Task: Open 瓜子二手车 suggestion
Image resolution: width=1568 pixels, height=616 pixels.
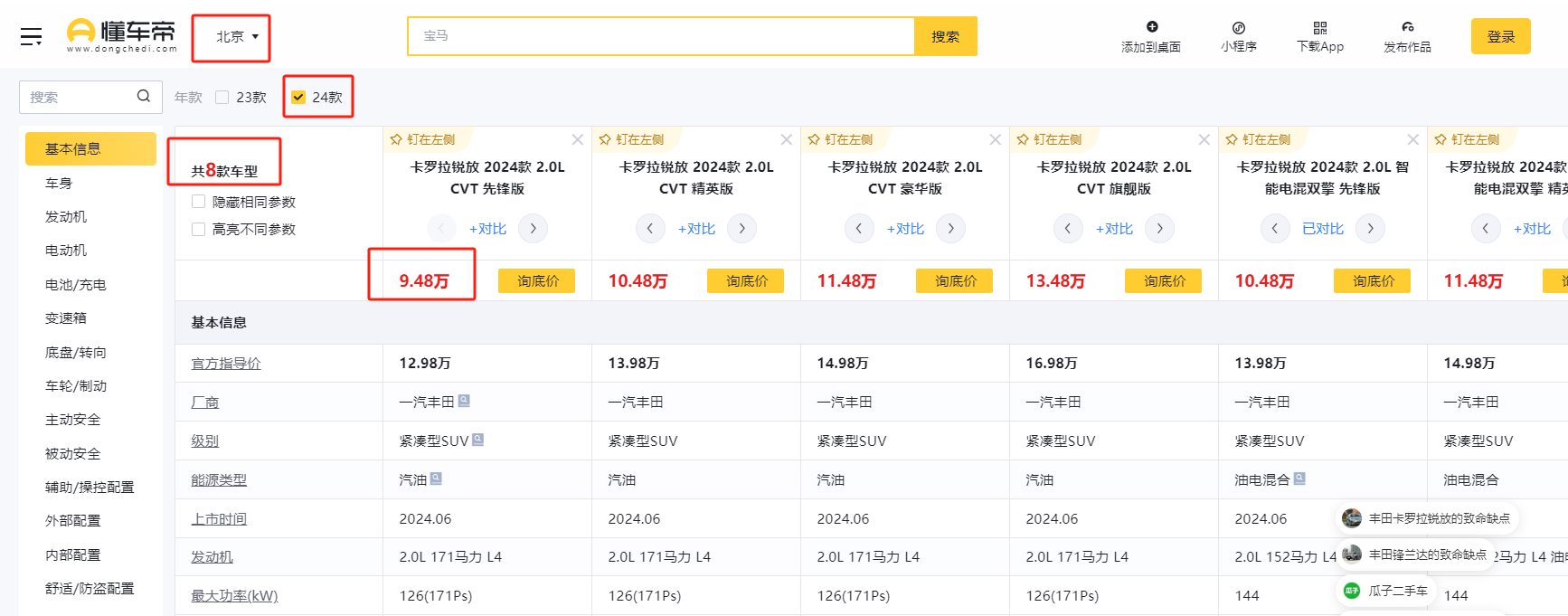Action: click(x=1386, y=591)
